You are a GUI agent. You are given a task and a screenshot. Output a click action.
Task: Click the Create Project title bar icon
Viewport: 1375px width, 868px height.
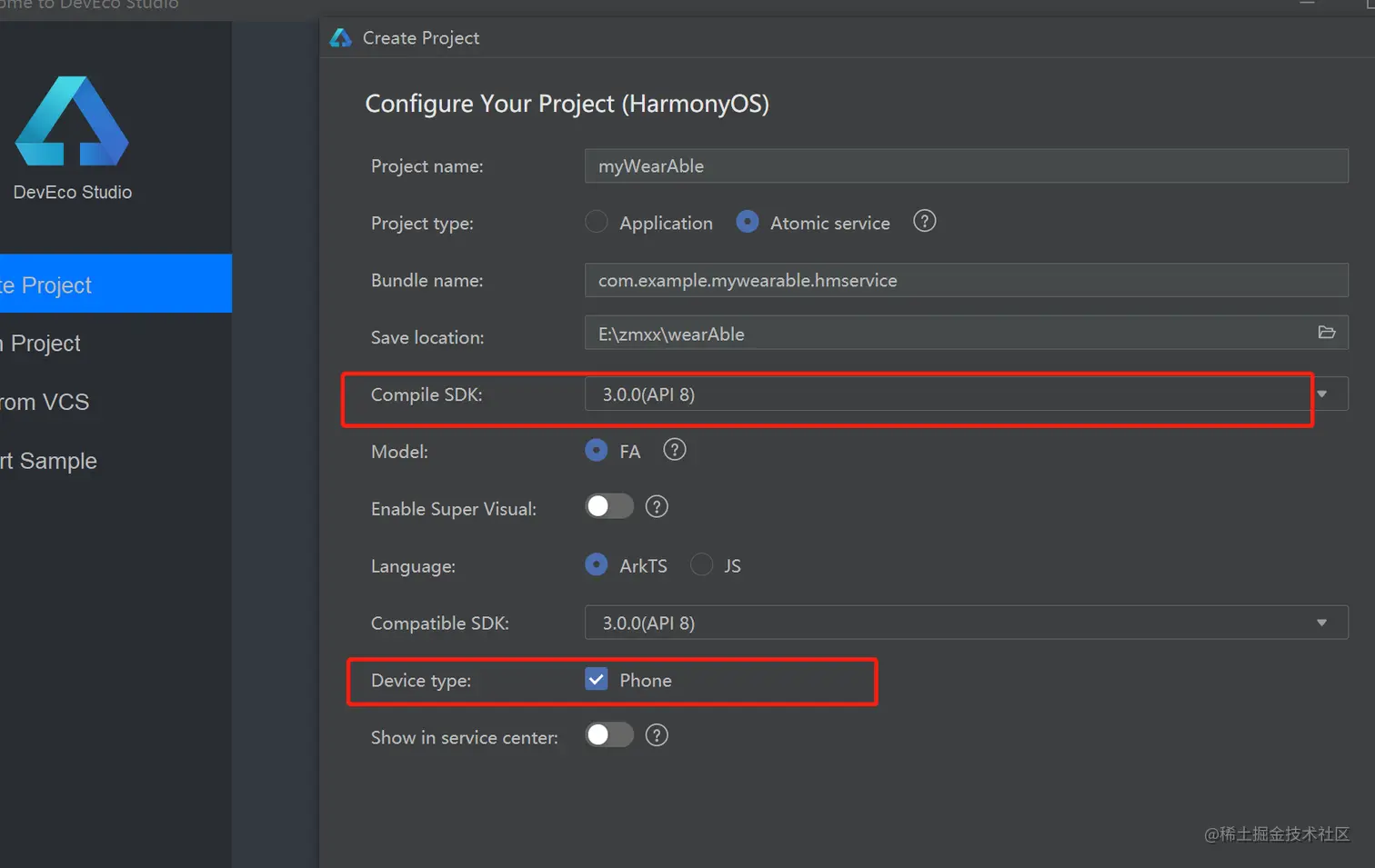[x=341, y=38]
